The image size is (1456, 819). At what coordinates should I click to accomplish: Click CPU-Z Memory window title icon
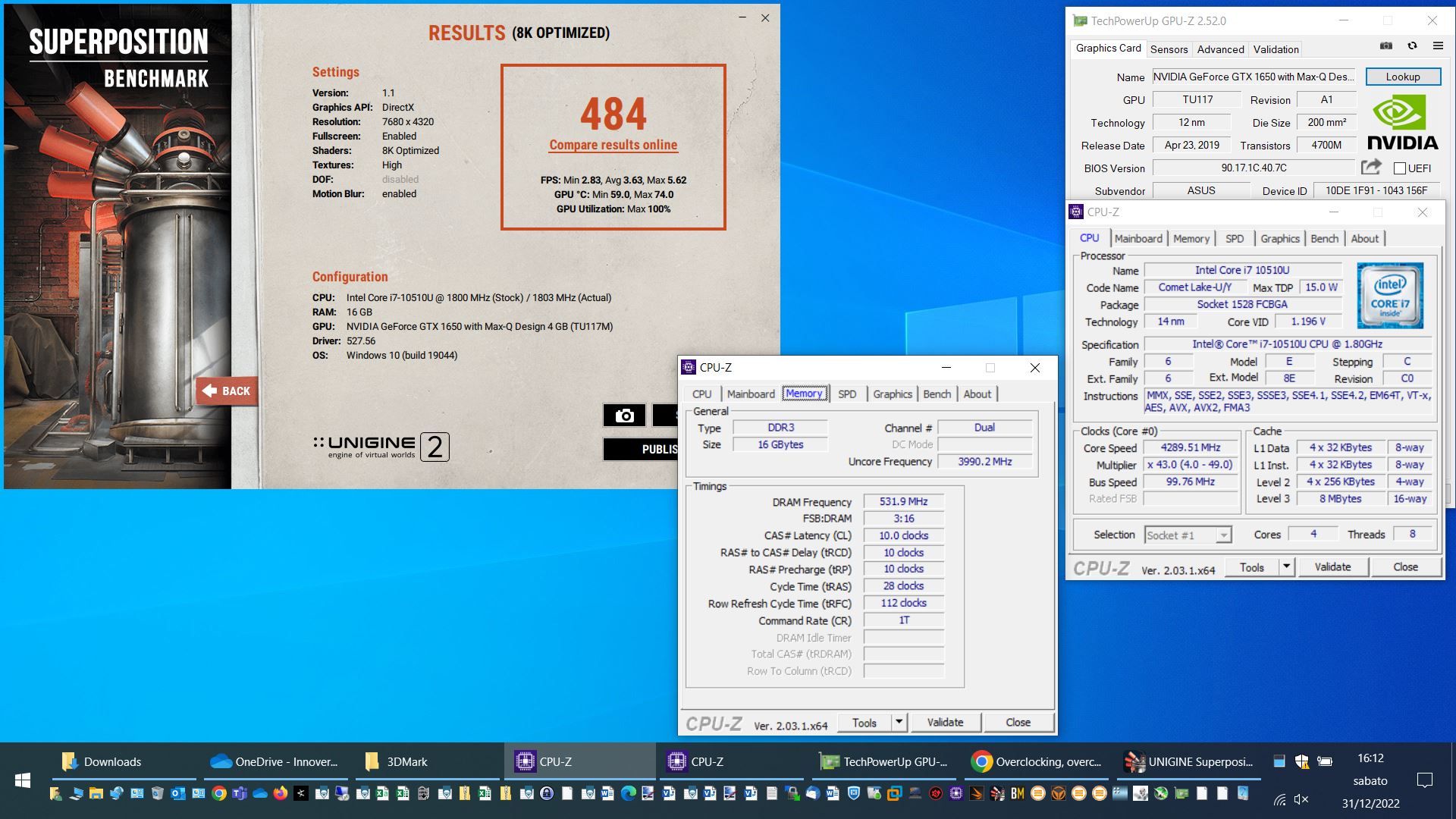[x=689, y=368]
